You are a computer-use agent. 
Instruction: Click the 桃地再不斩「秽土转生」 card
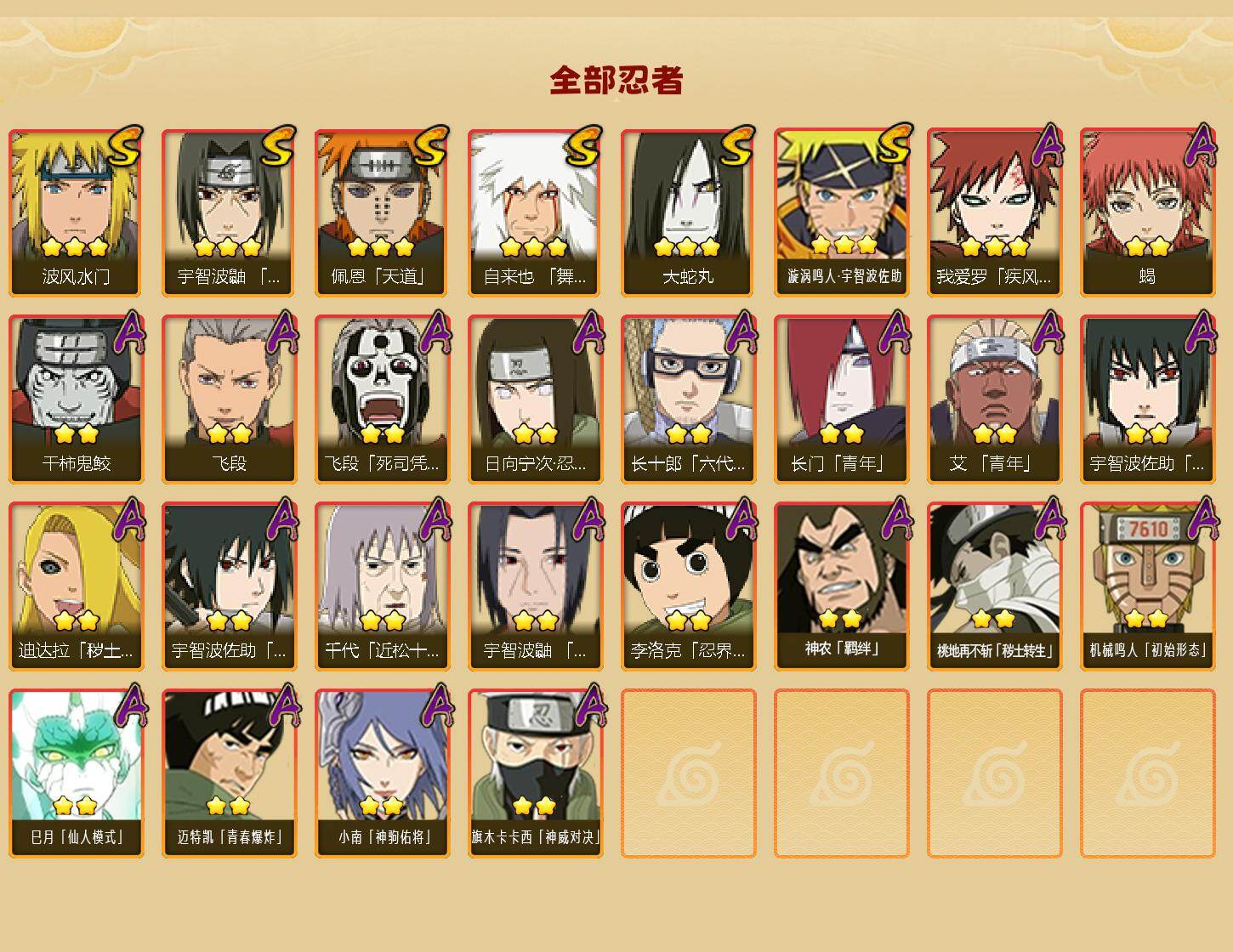[995, 586]
